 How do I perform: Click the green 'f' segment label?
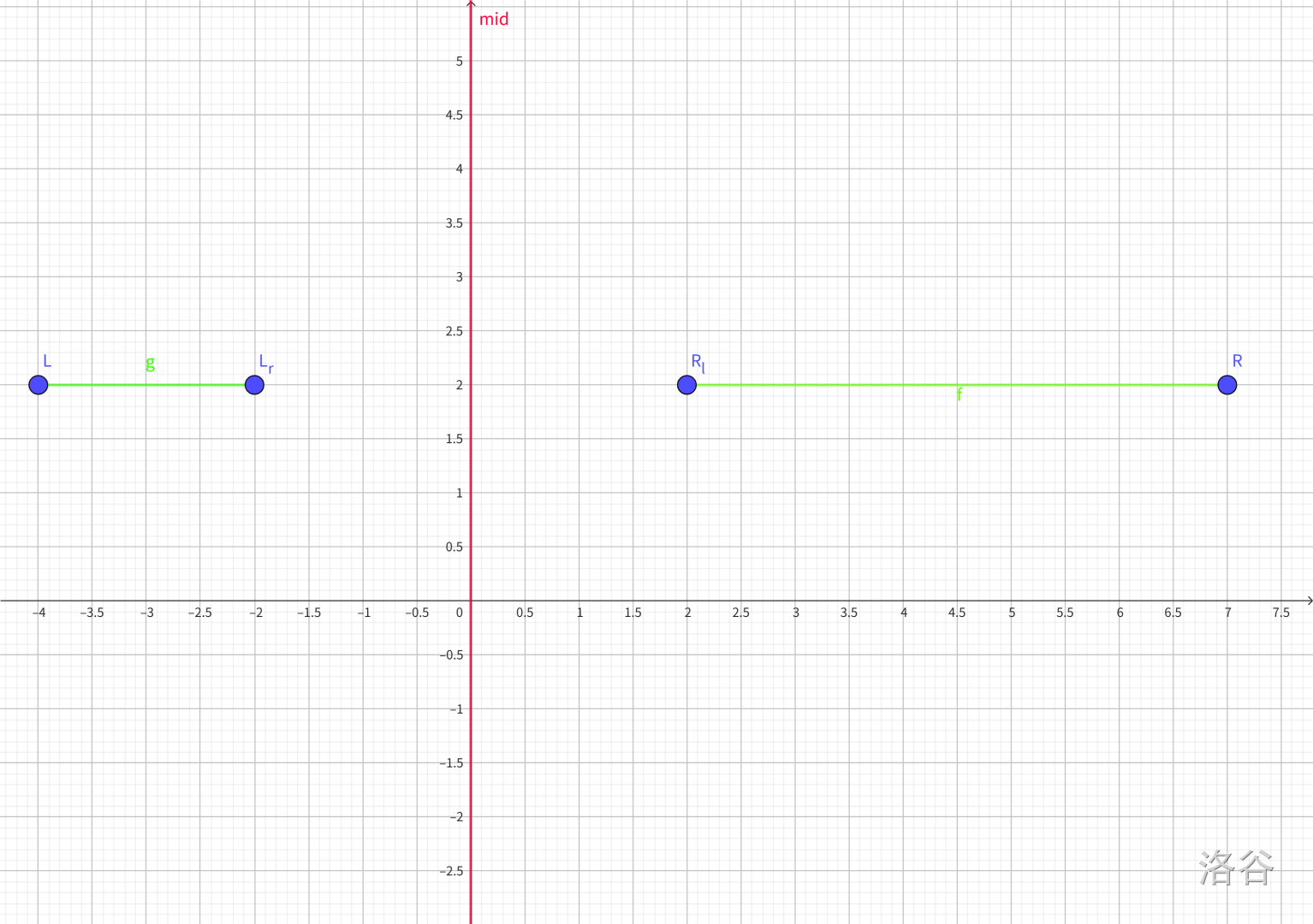click(960, 395)
